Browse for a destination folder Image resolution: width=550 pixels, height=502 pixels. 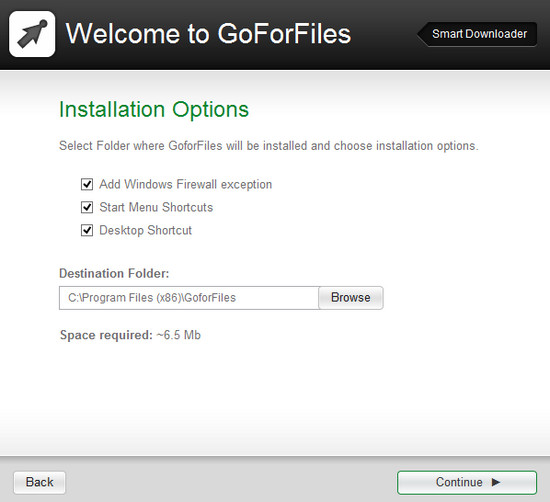click(351, 298)
